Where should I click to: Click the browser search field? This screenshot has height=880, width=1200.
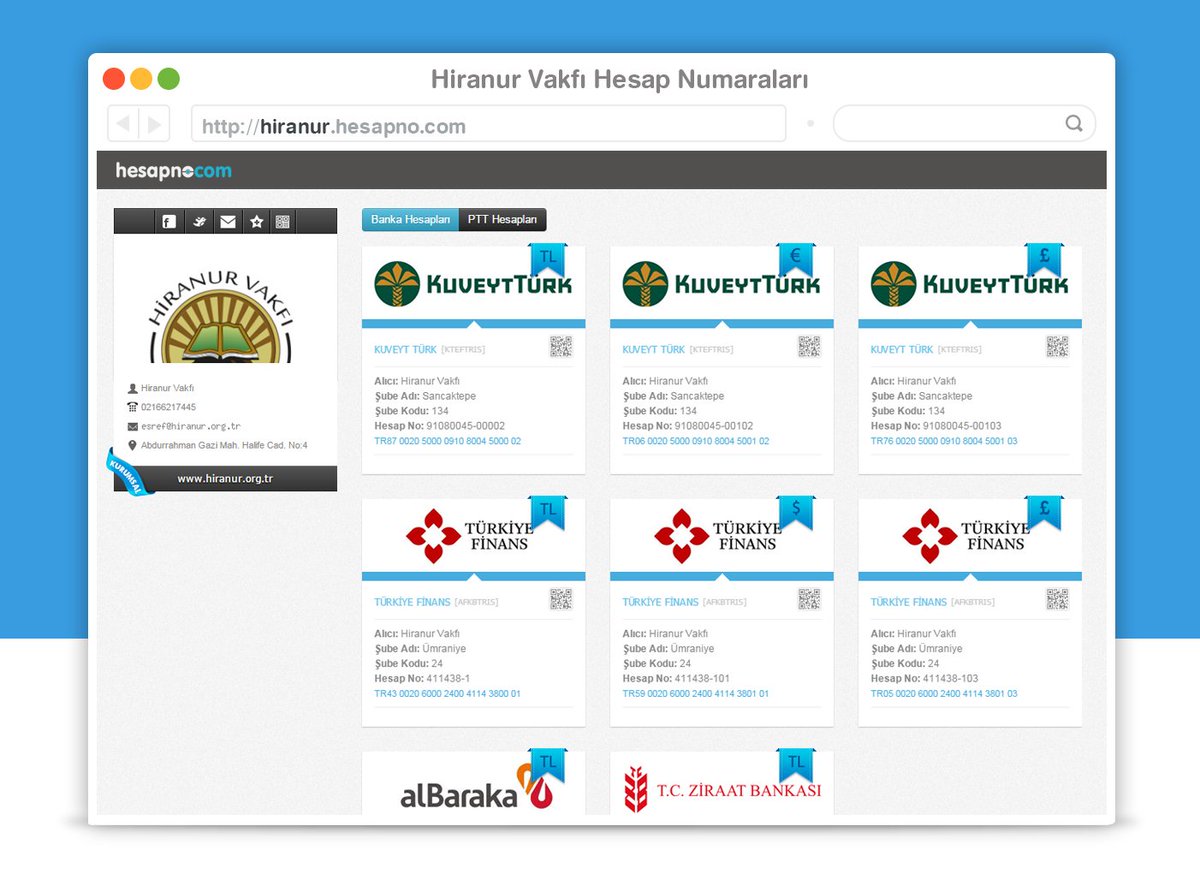coord(964,124)
